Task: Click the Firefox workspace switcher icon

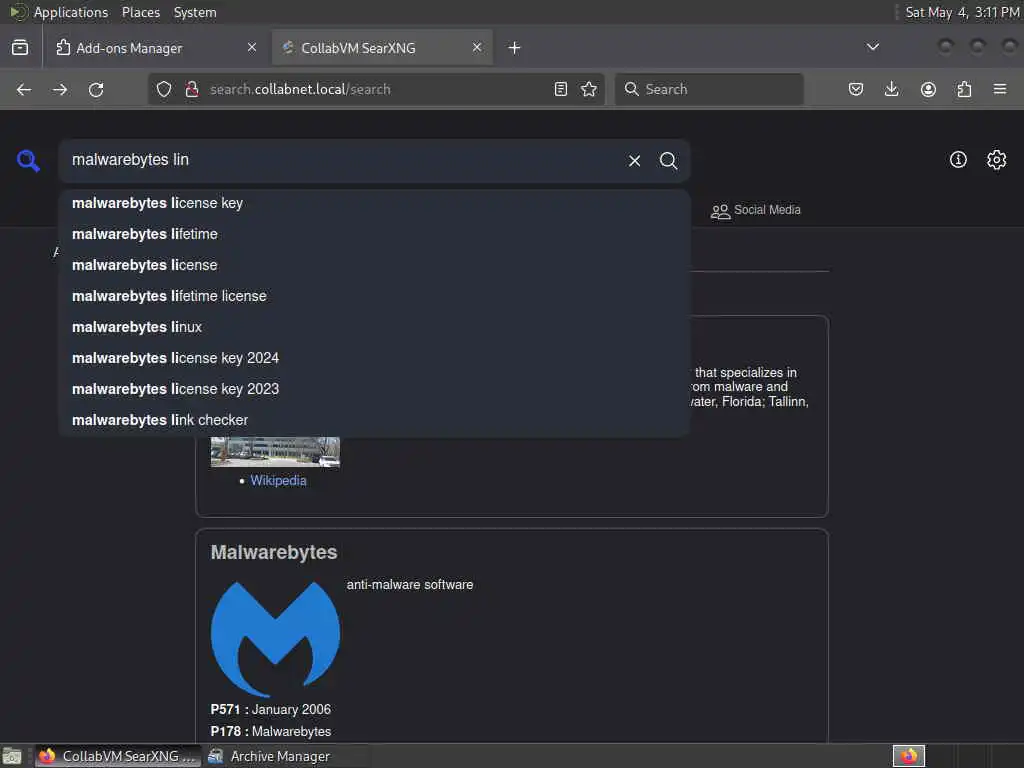Action: click(909, 756)
